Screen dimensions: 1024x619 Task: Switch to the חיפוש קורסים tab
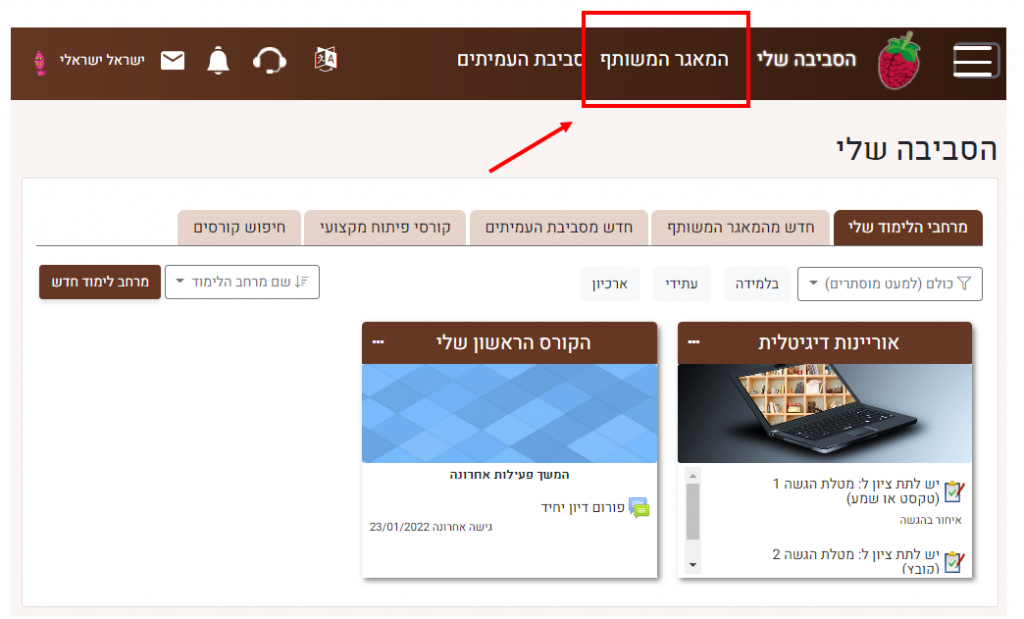238,228
